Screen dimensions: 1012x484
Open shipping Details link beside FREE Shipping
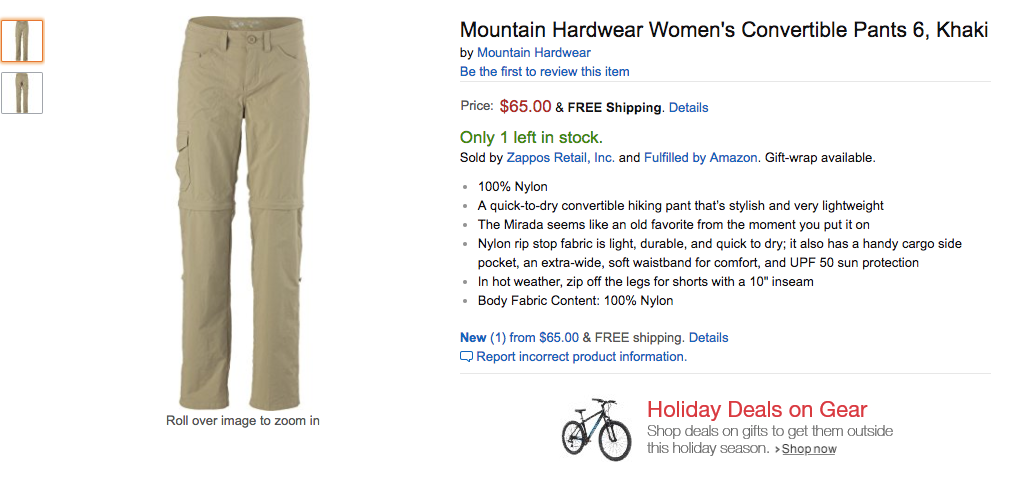coord(688,107)
